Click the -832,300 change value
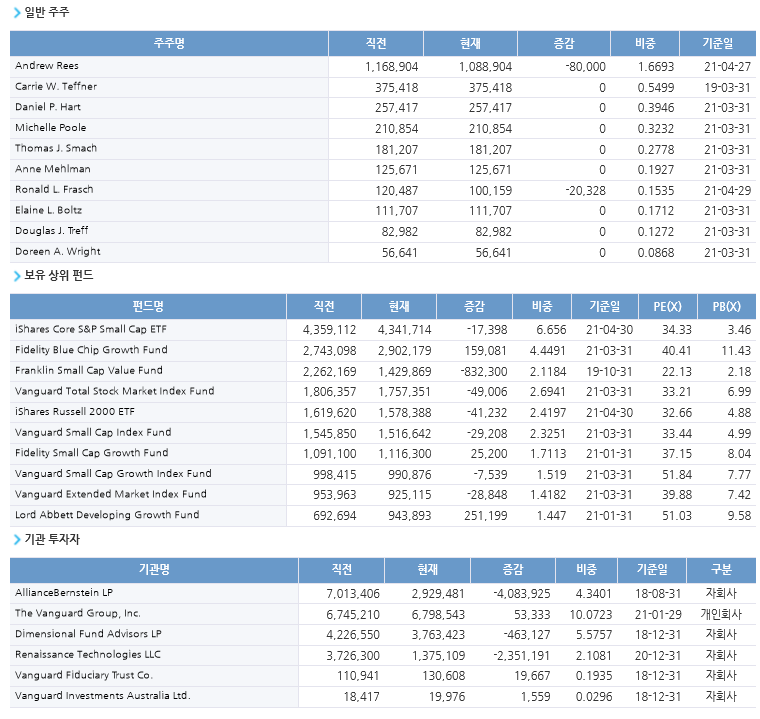Viewport: 760px width, 719px height. pyautogui.click(x=484, y=372)
